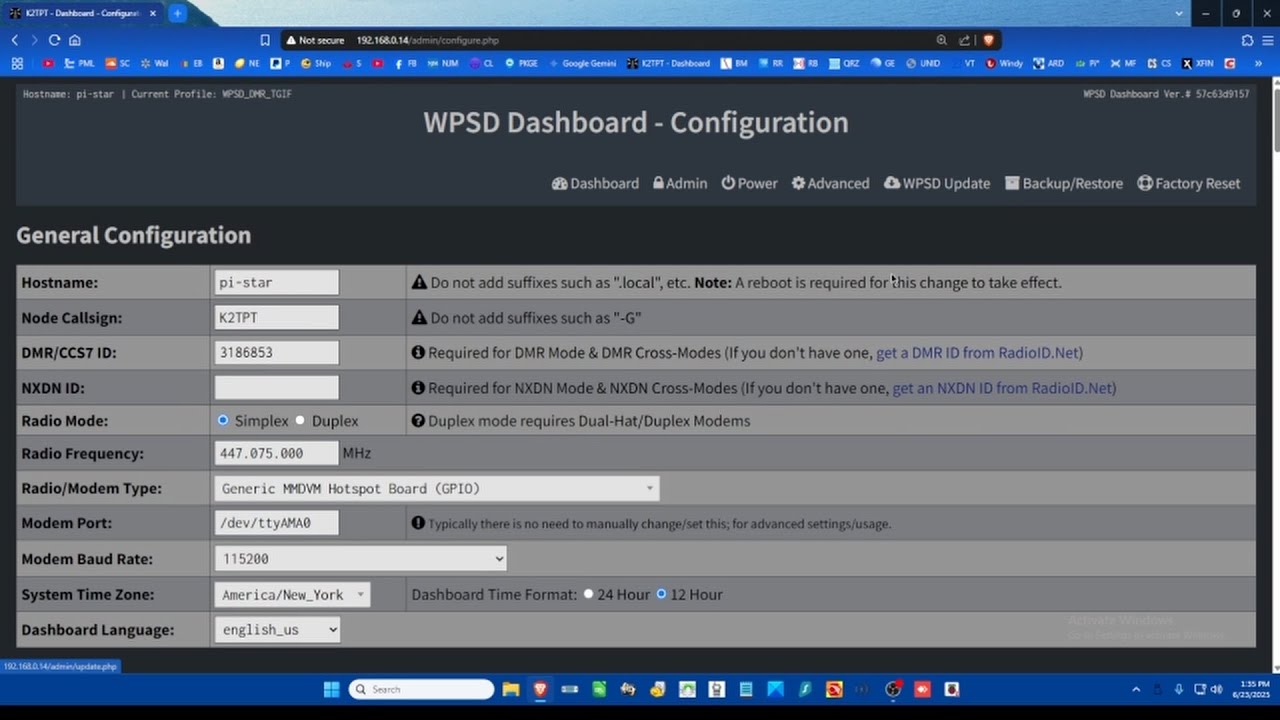Open System Time Zone dropdown

[x=292, y=594]
